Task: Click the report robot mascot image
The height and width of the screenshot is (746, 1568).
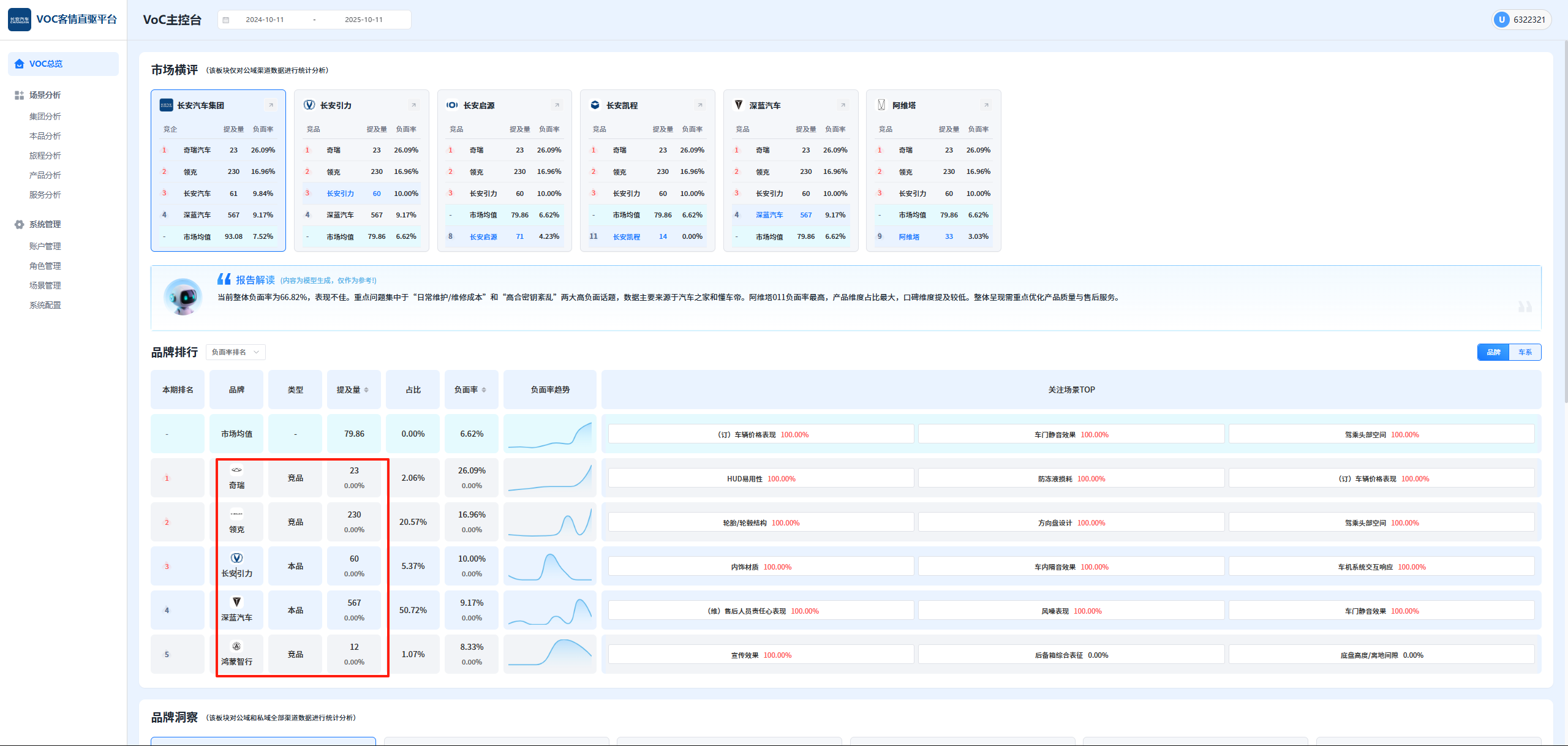Action: click(x=183, y=297)
